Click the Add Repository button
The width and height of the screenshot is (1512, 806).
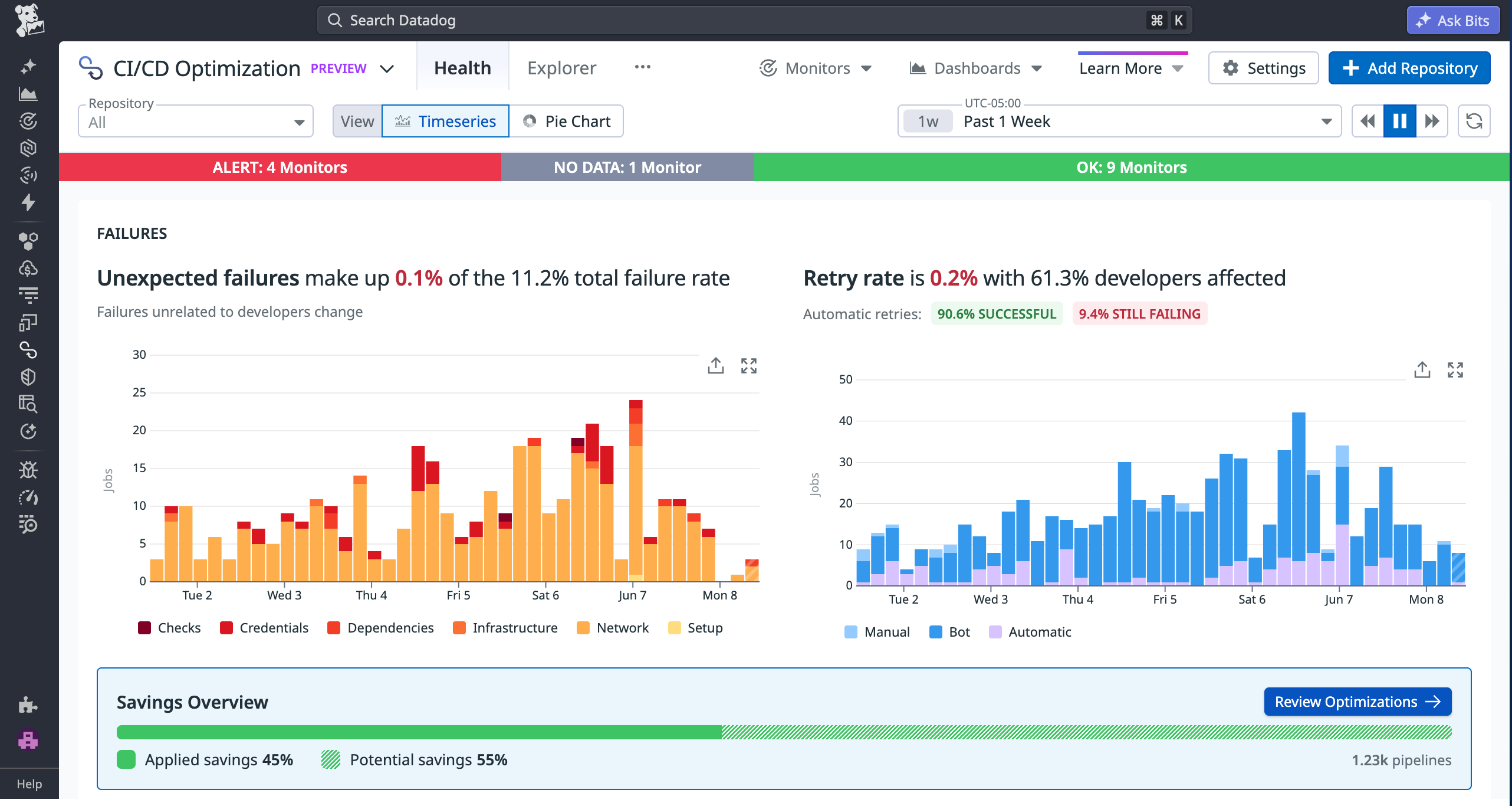[1409, 68]
